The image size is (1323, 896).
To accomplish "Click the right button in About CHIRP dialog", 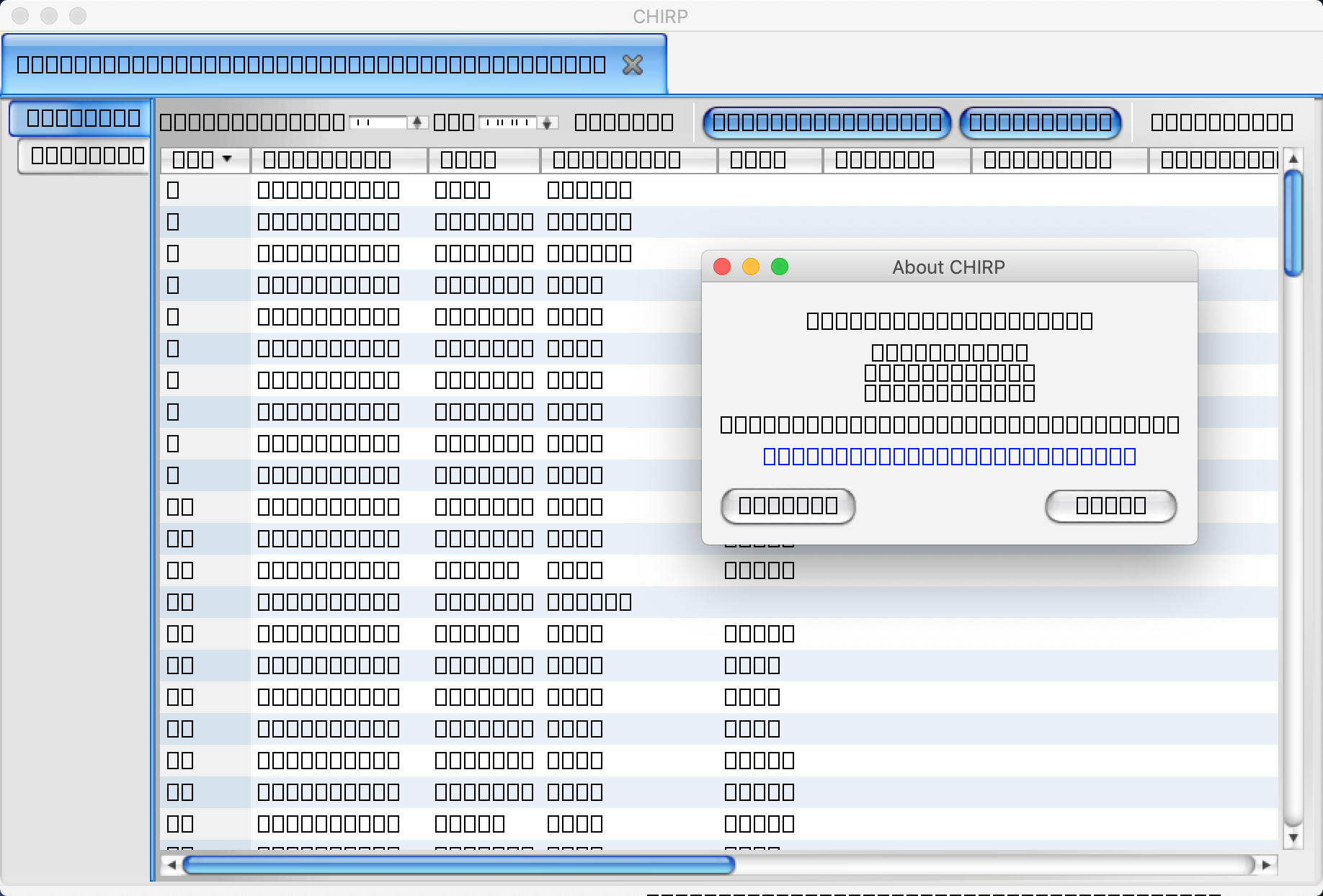I will pyautogui.click(x=1111, y=506).
